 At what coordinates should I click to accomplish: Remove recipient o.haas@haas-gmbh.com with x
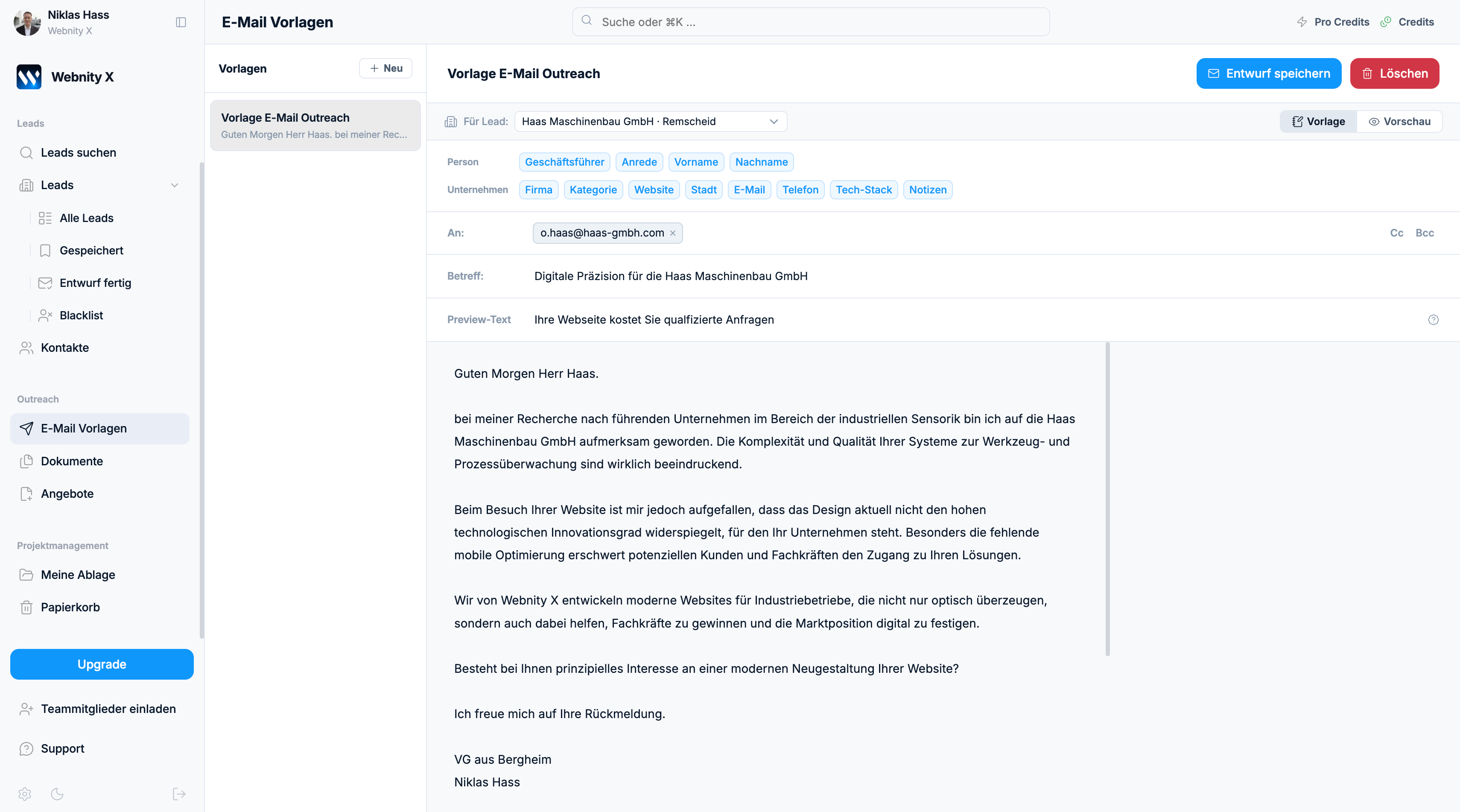click(x=673, y=234)
